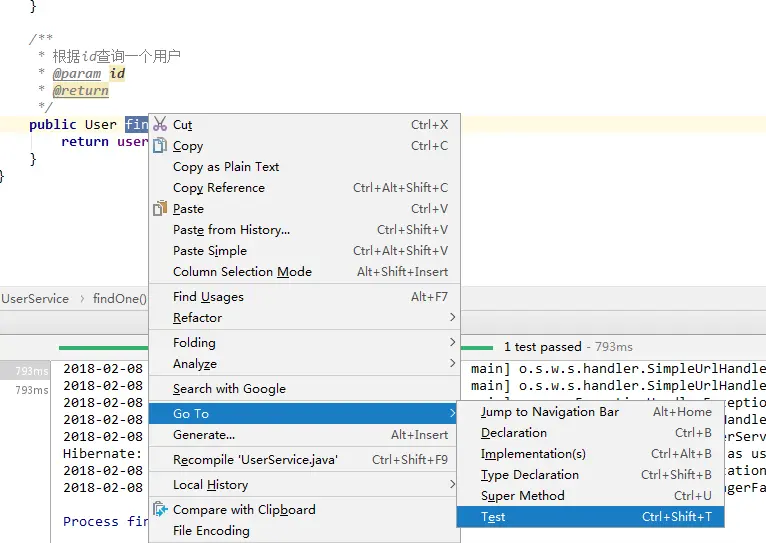Select Paste Simple option
Image resolution: width=766 pixels, height=543 pixels.
tap(305, 251)
